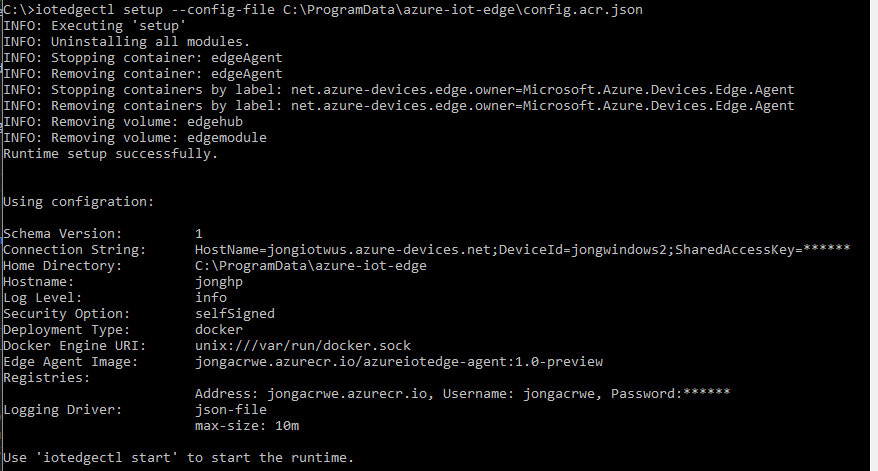Click the "Runtime setup successfully" message
This screenshot has width=878, height=471.
pyautogui.click(x=110, y=153)
